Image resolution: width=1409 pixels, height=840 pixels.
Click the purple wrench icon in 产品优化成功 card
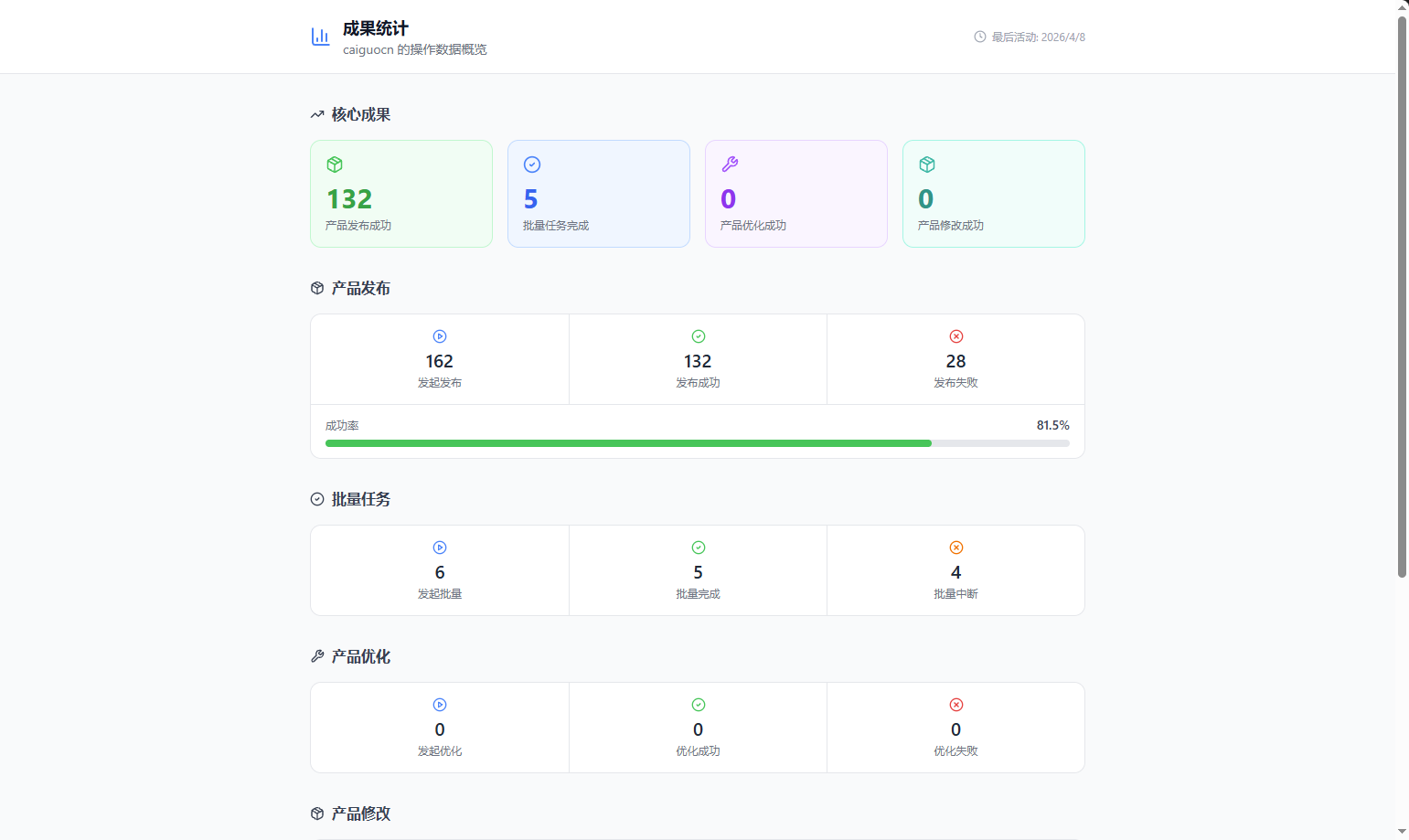click(730, 165)
